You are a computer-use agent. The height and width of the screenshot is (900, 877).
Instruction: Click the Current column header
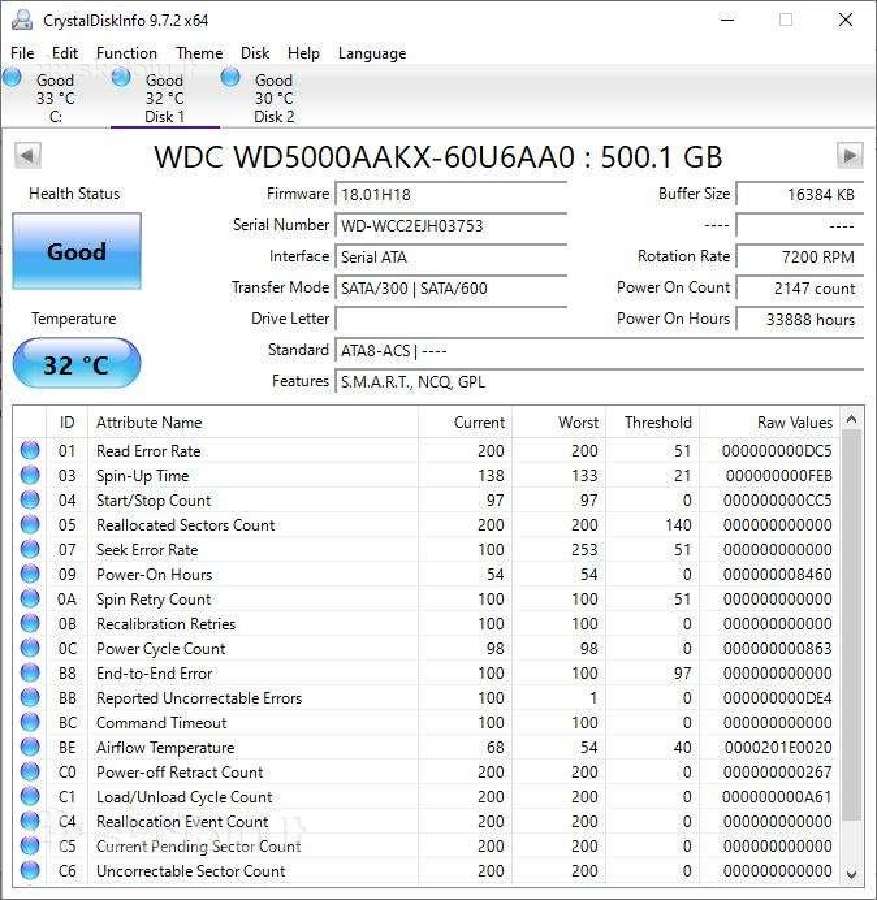click(465, 422)
